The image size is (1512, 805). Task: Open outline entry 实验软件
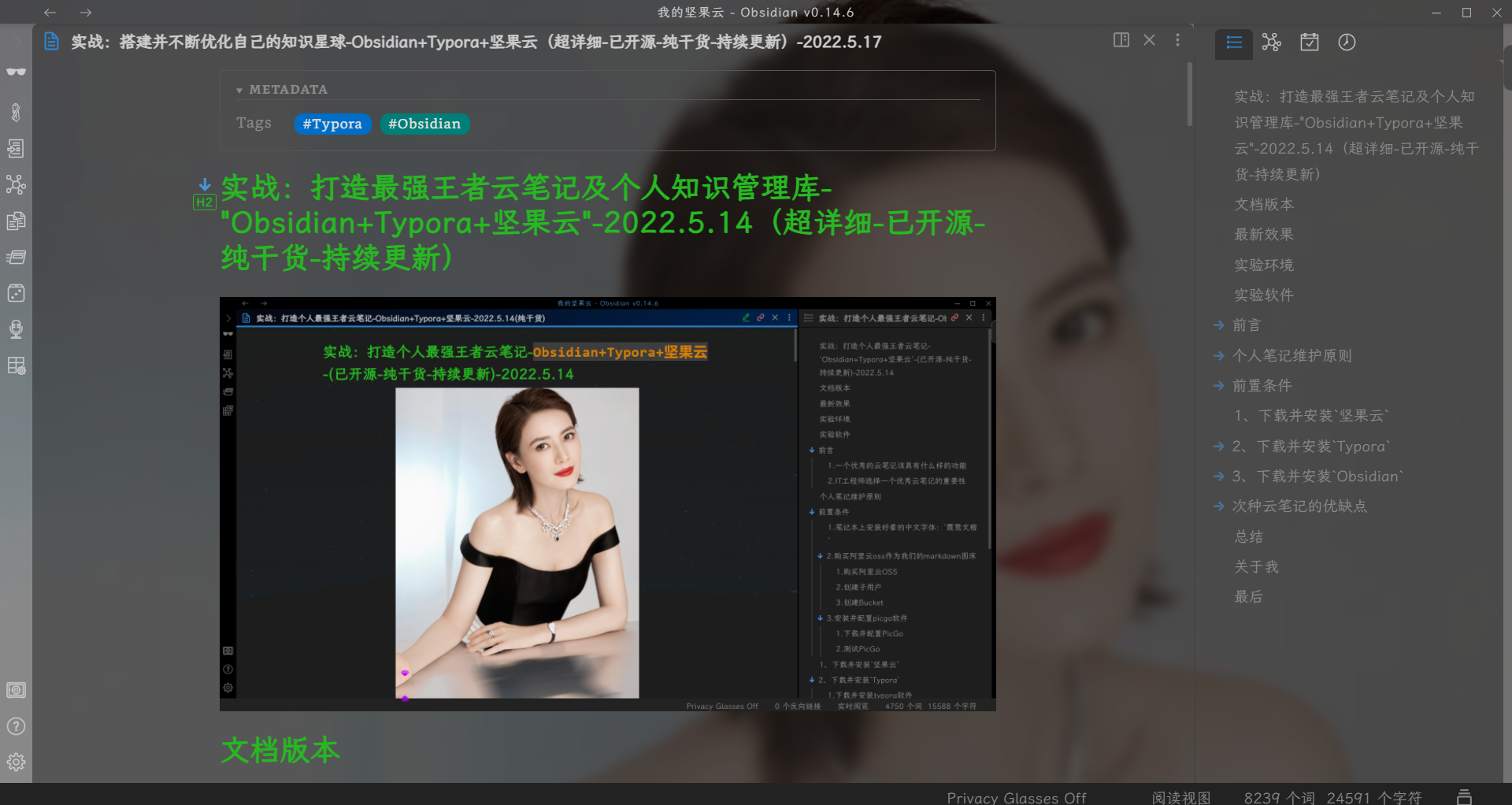pos(1264,295)
